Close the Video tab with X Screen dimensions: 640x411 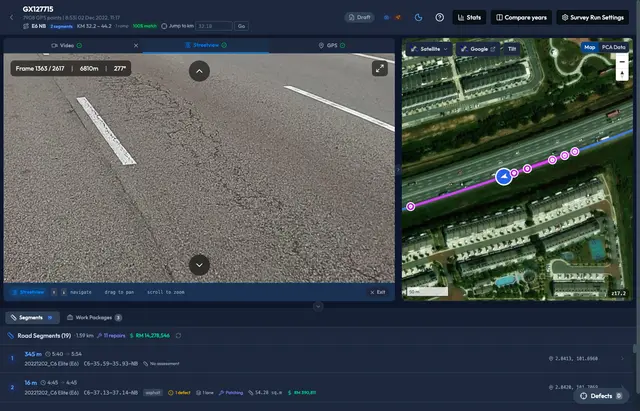pyautogui.click(x=136, y=45)
